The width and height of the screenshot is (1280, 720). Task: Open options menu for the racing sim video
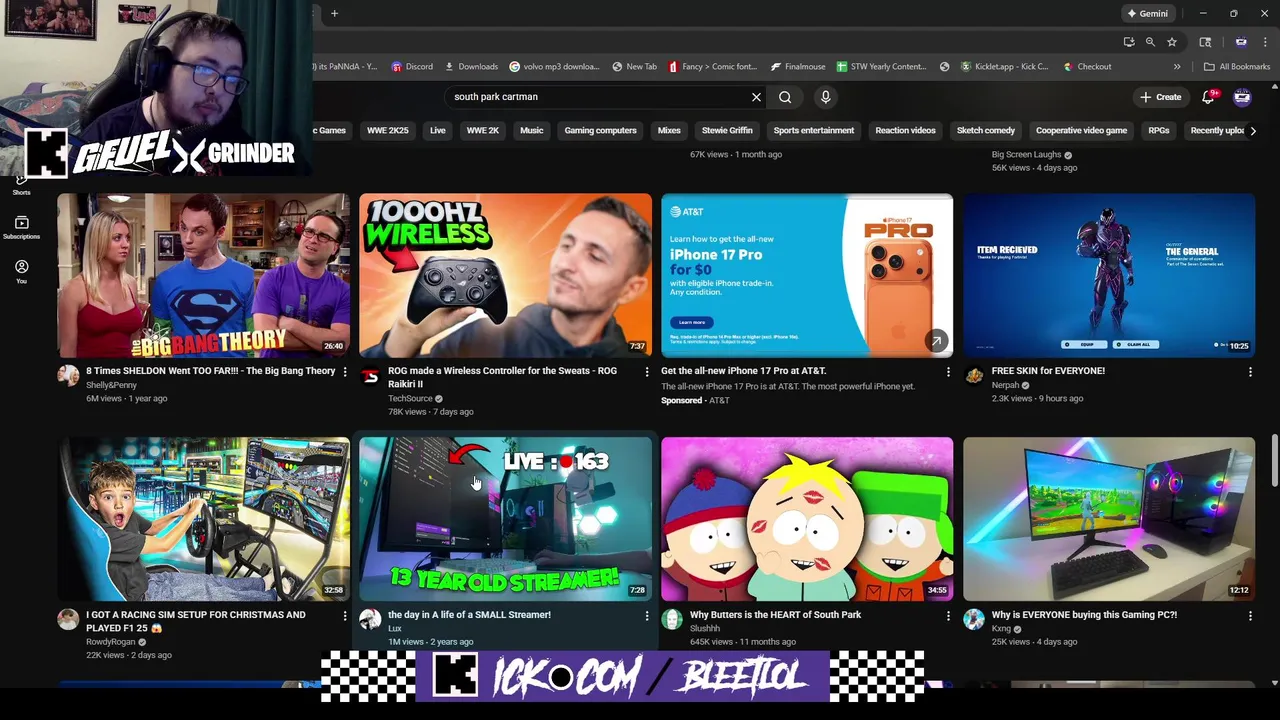click(x=345, y=616)
